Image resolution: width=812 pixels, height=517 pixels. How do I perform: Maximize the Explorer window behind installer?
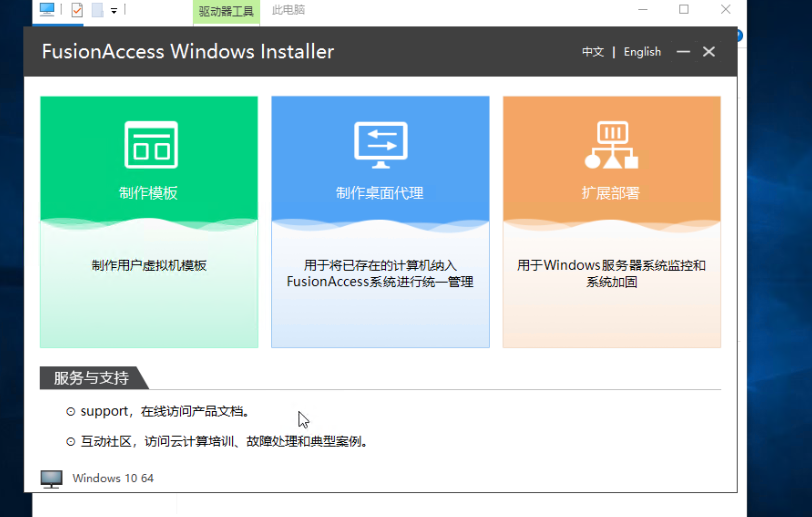coord(684,9)
